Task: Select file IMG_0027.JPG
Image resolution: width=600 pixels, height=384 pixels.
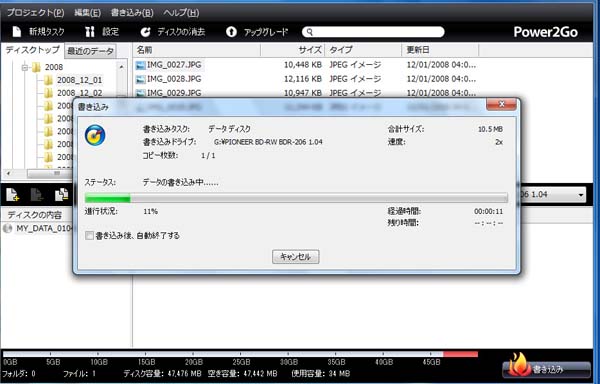Action: click(174, 65)
